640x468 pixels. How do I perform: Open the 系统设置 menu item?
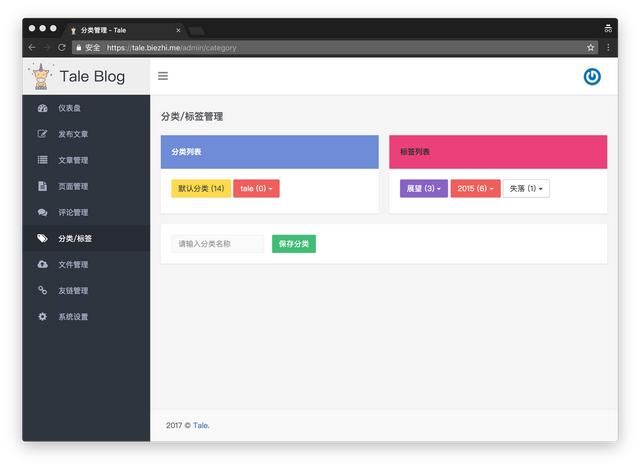(x=86, y=316)
